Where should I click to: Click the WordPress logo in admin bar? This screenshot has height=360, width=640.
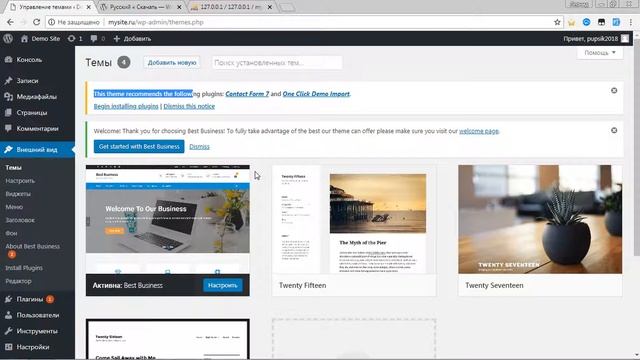pos(8,39)
